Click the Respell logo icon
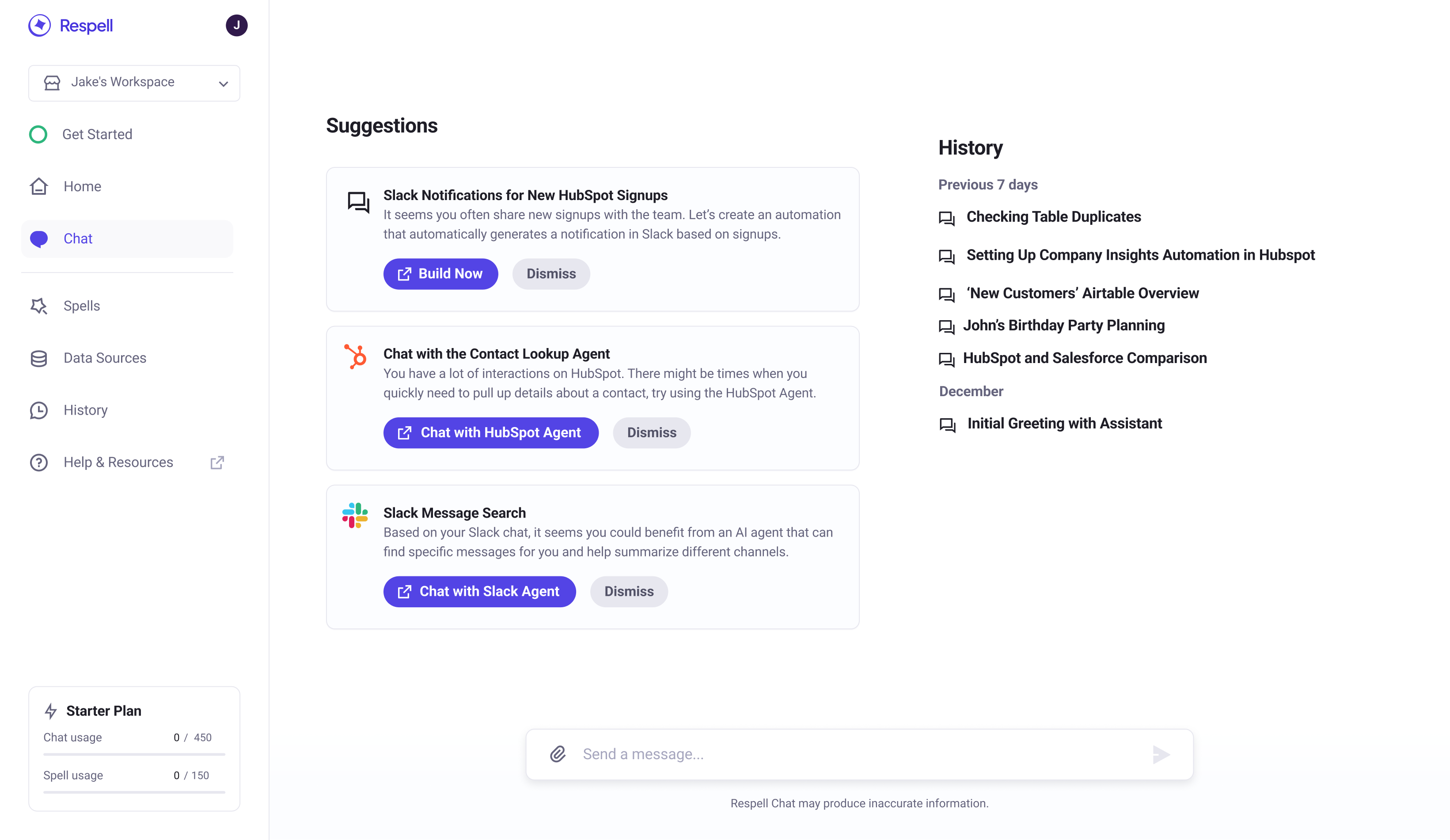The image size is (1450, 840). 40,25
